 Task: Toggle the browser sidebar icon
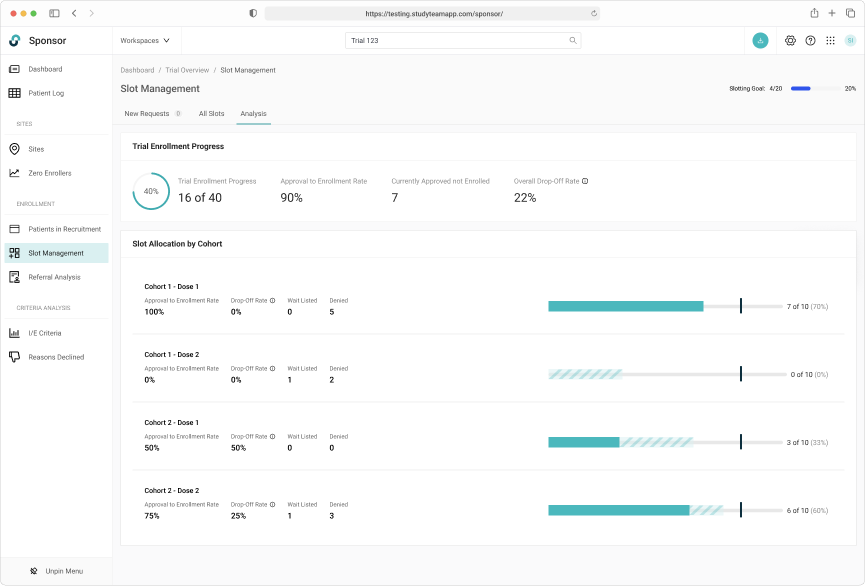(x=54, y=13)
